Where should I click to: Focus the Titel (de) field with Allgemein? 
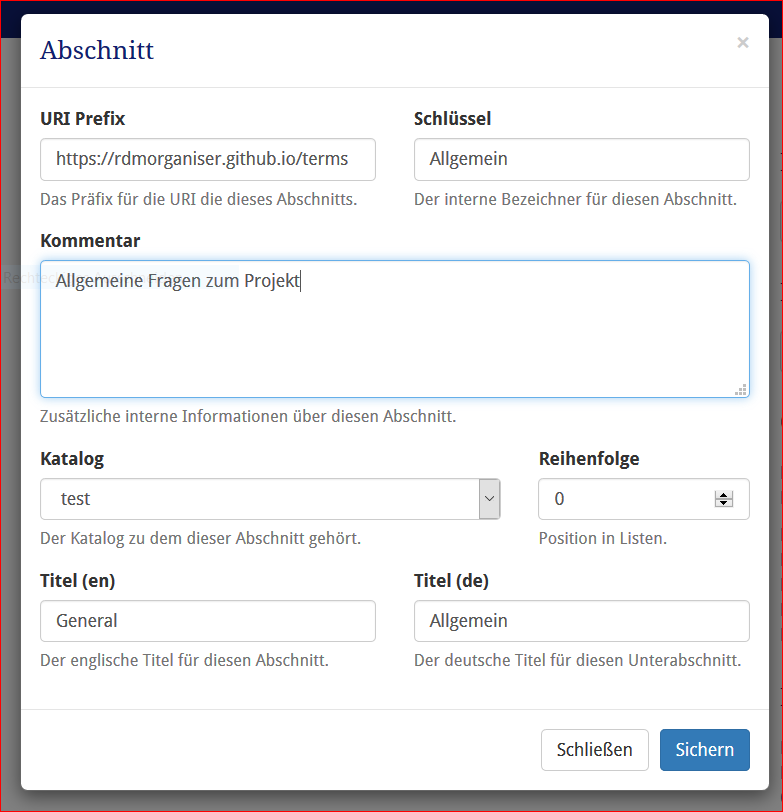[582, 621]
